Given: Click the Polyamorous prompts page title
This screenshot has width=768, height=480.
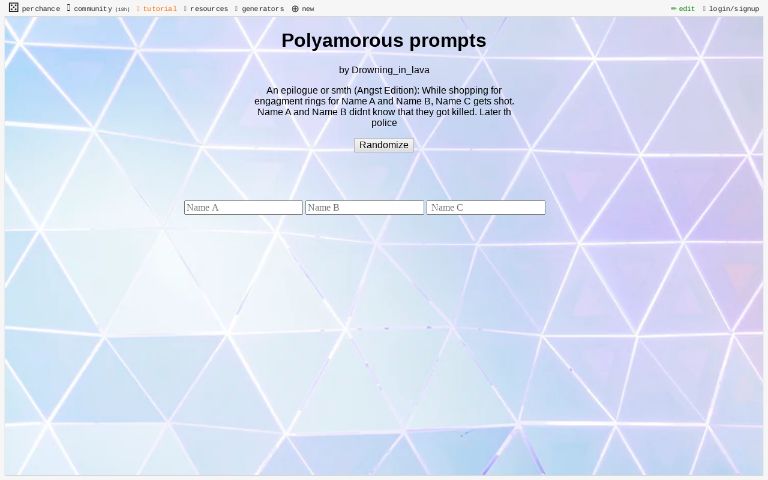Looking at the screenshot, I should click(x=383, y=41).
